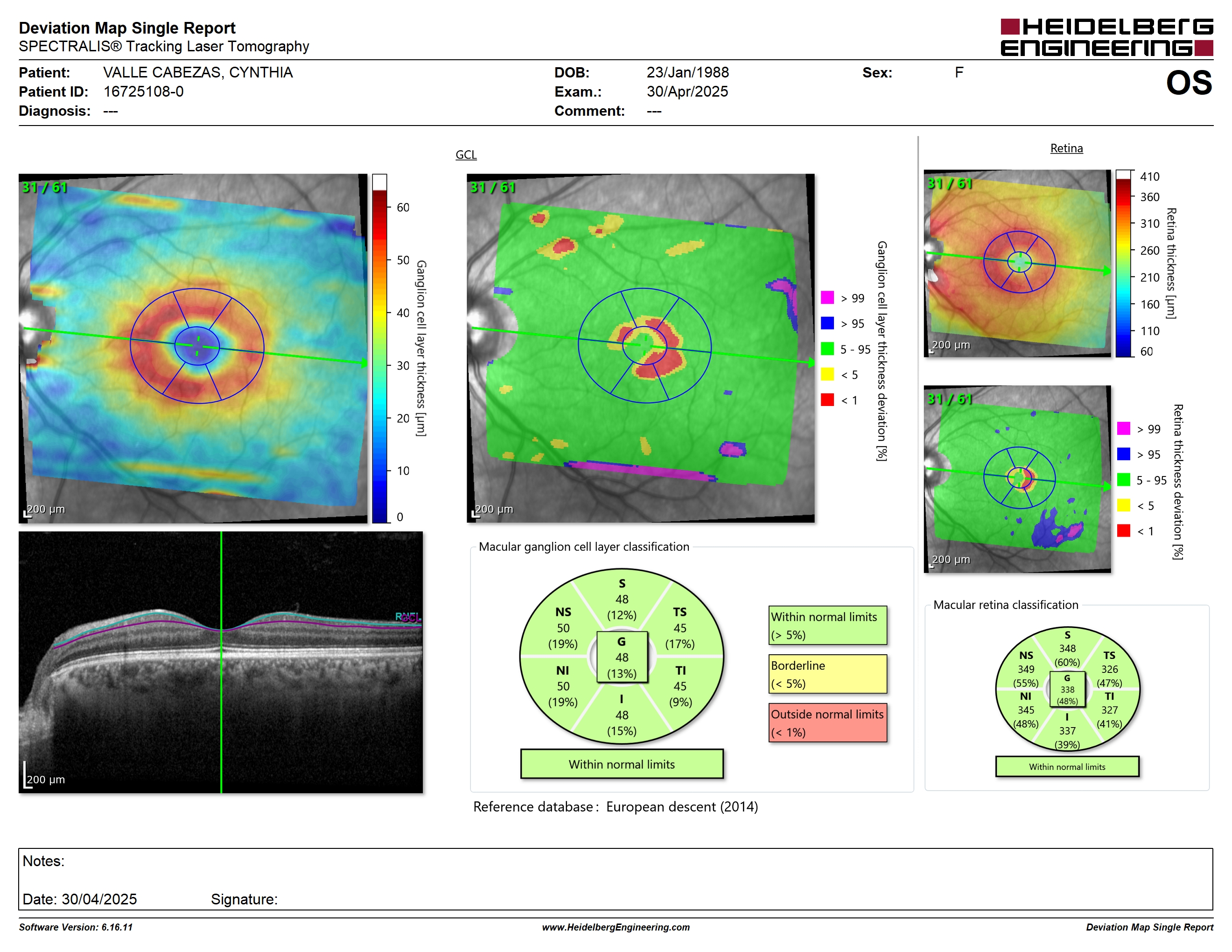
Task: Click the retina NS sector 349 (55%)
Action: point(1026,669)
